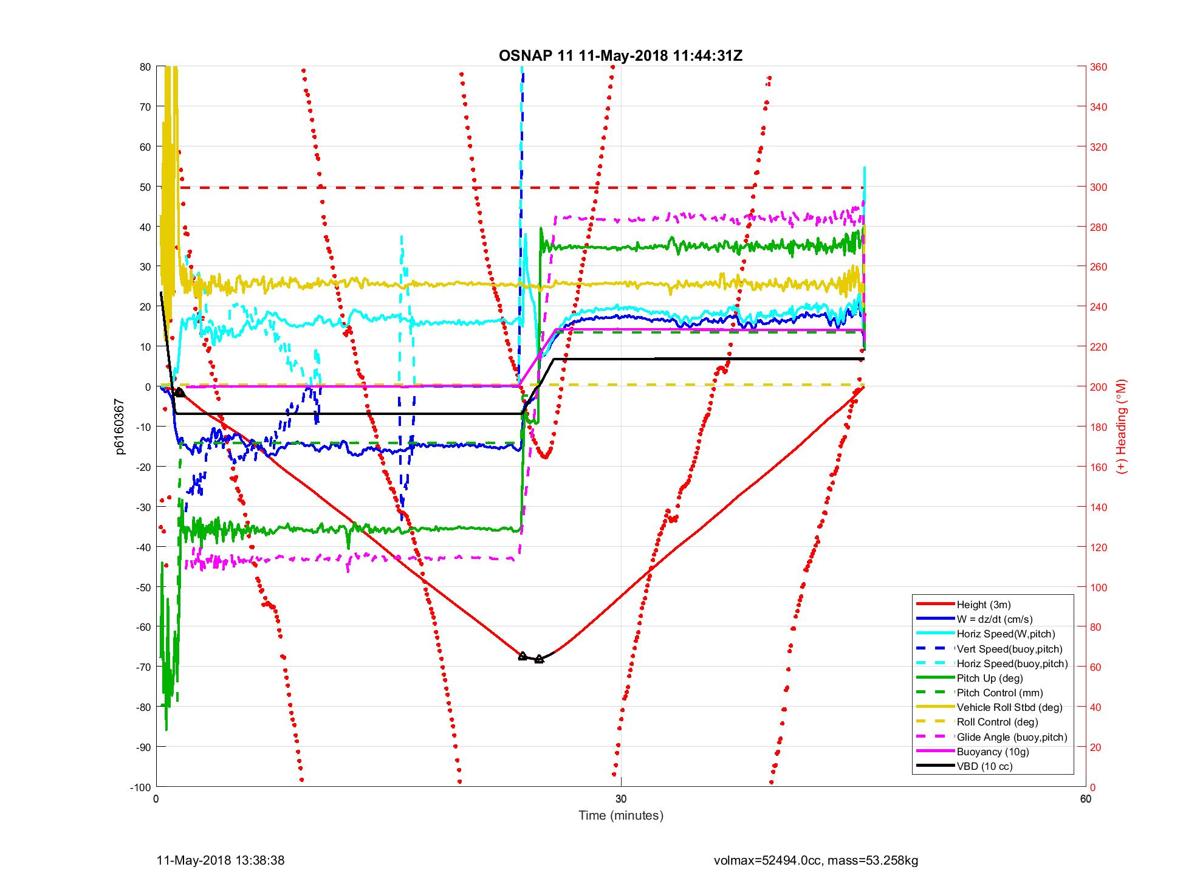
Task: Click the "p6160367" left axis label
Action: click(118, 427)
